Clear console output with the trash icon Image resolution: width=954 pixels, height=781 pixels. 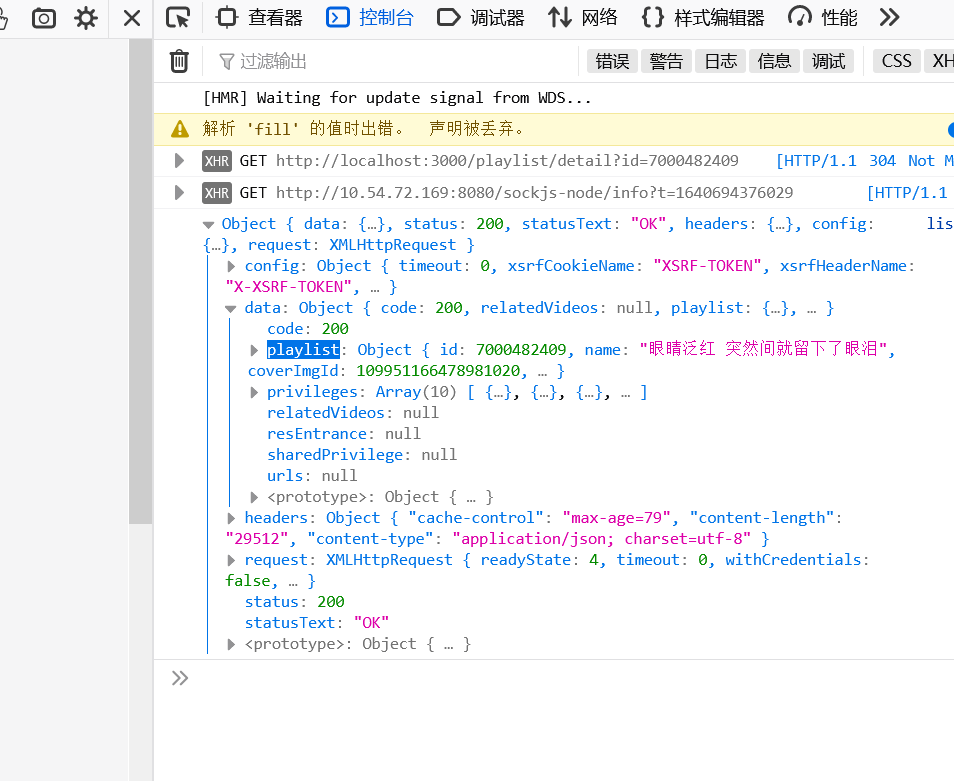178,60
